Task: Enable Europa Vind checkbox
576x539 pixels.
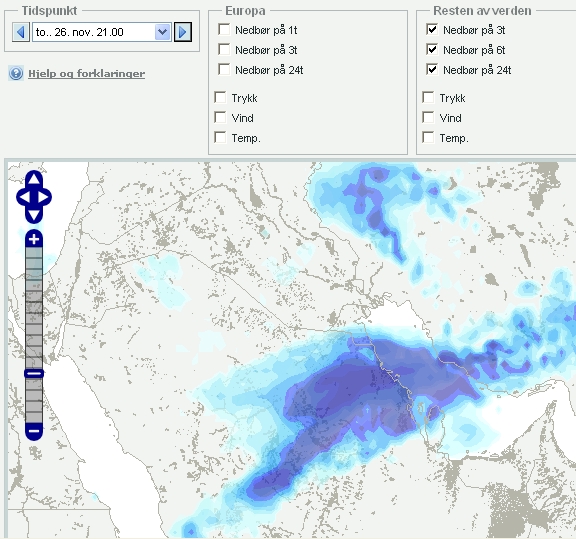Action: (220, 118)
